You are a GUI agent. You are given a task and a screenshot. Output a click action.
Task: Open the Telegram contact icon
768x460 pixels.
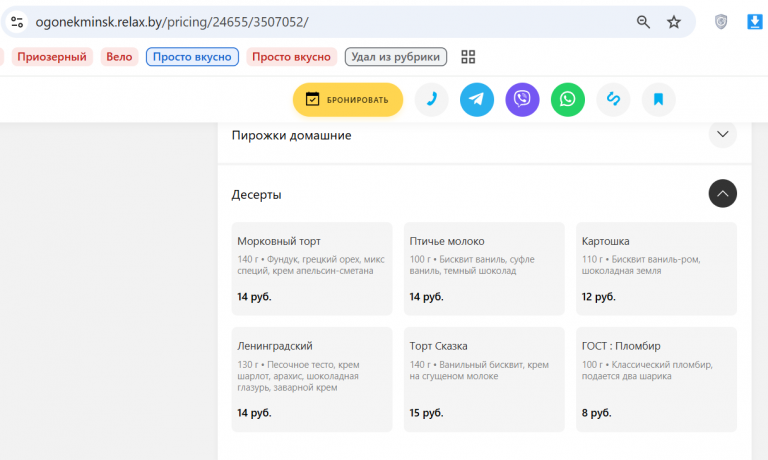click(477, 99)
